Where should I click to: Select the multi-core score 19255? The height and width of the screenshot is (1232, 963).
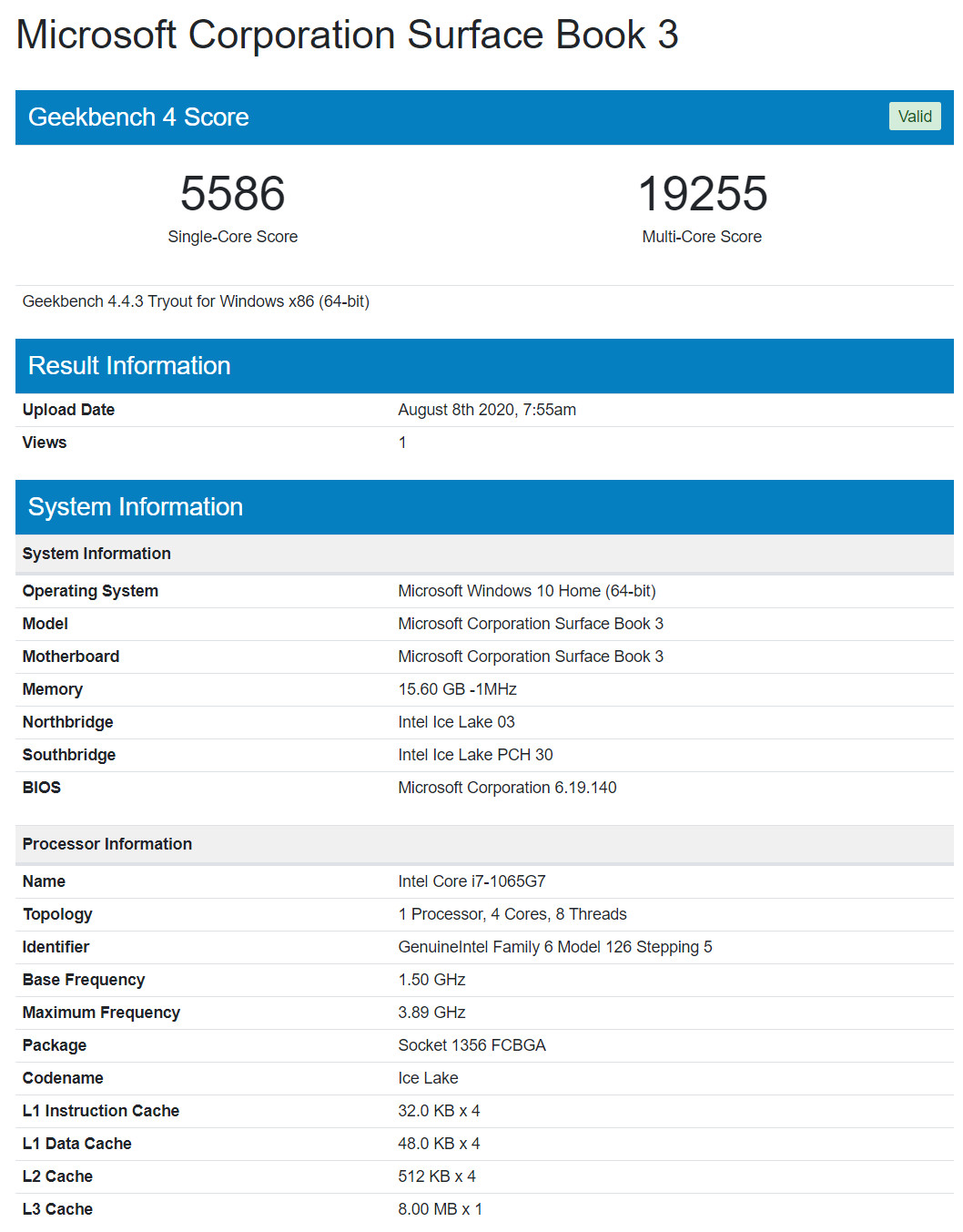coord(703,194)
